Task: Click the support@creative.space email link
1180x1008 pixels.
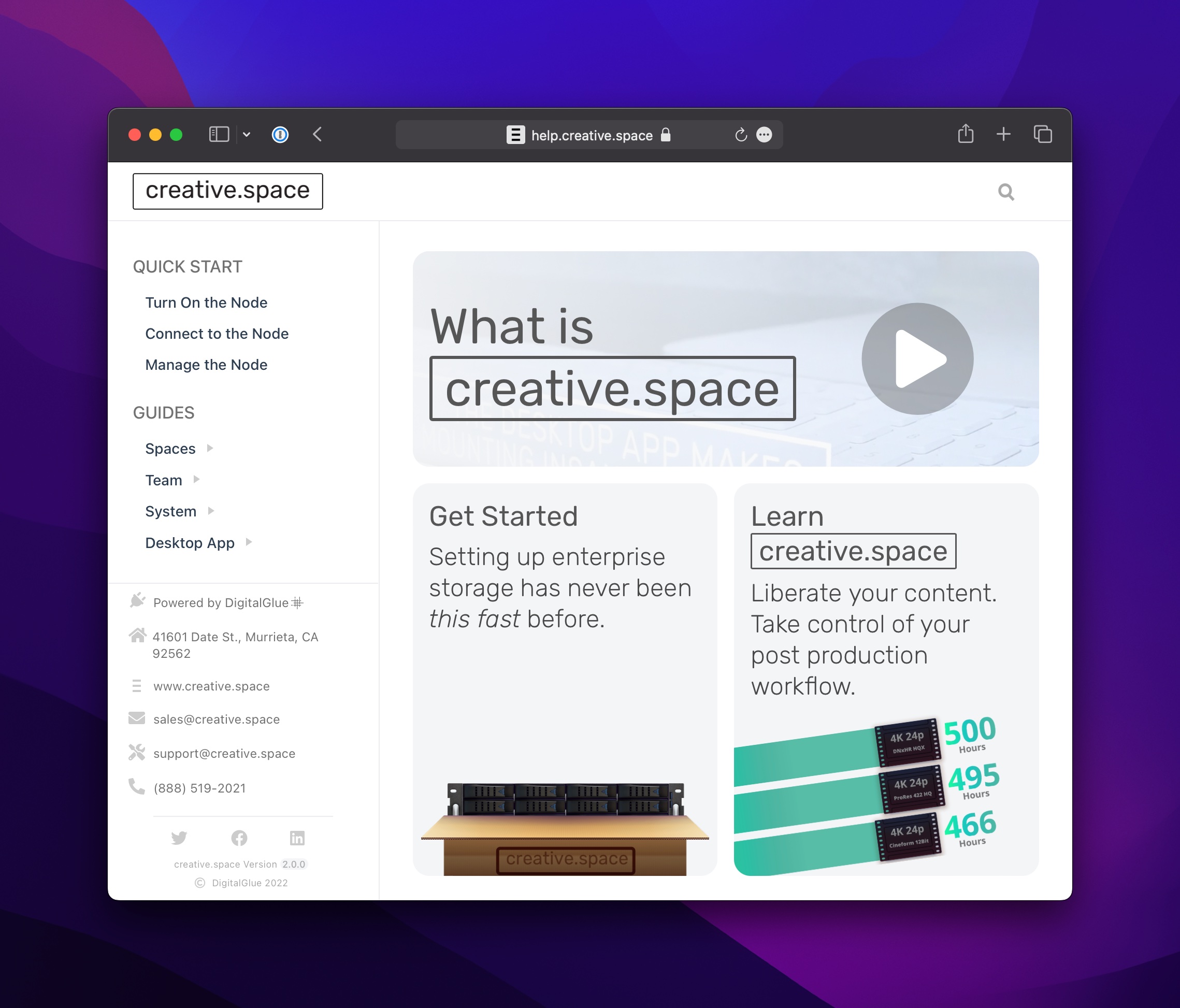Action: (224, 754)
